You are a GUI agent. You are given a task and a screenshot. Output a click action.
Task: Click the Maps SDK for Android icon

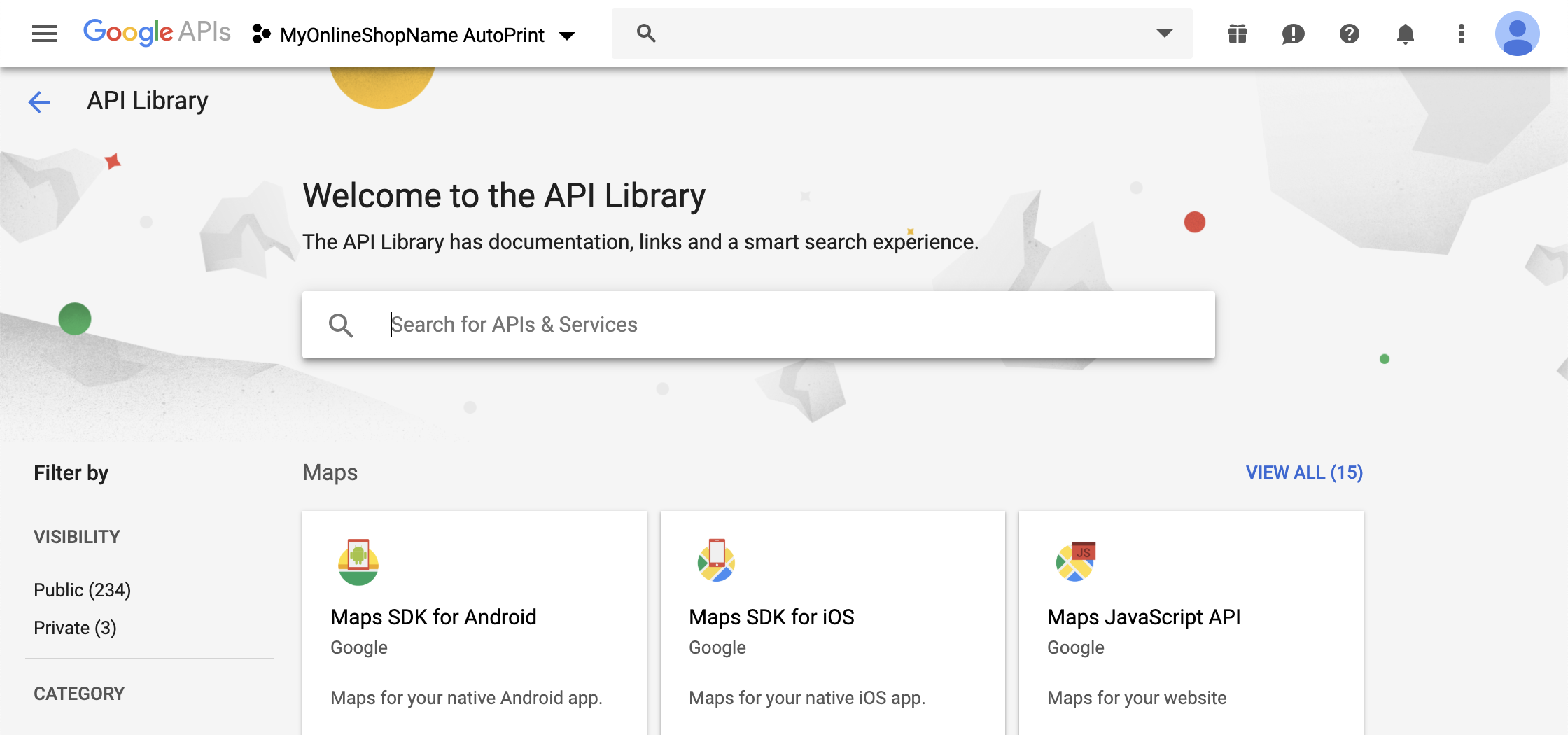358,562
